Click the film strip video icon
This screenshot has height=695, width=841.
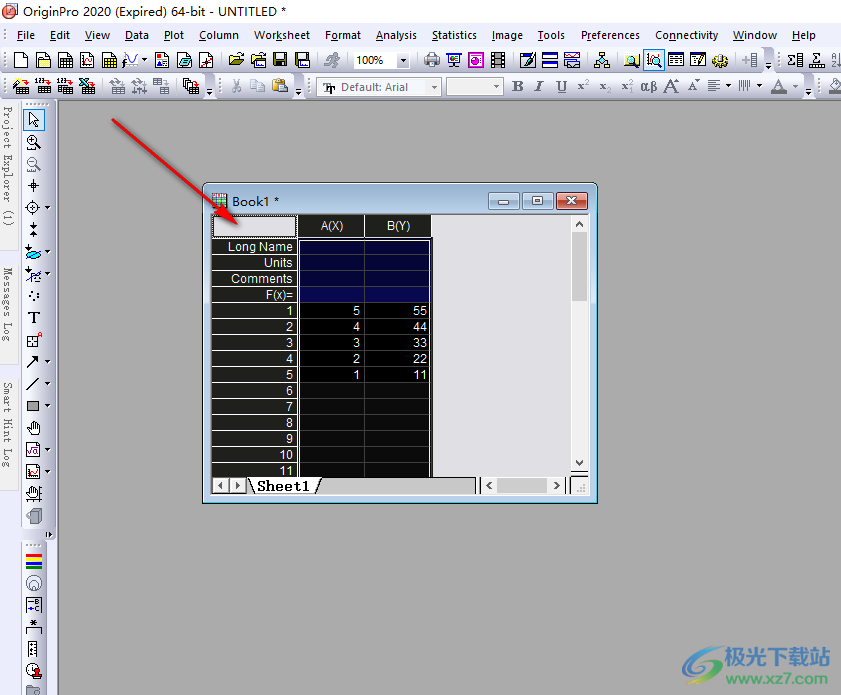point(498,60)
